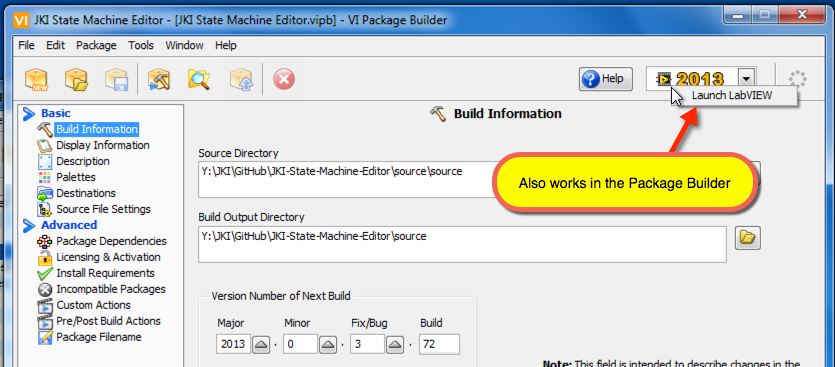
Task: Click inside the Source Directory path field
Action: tap(346, 180)
